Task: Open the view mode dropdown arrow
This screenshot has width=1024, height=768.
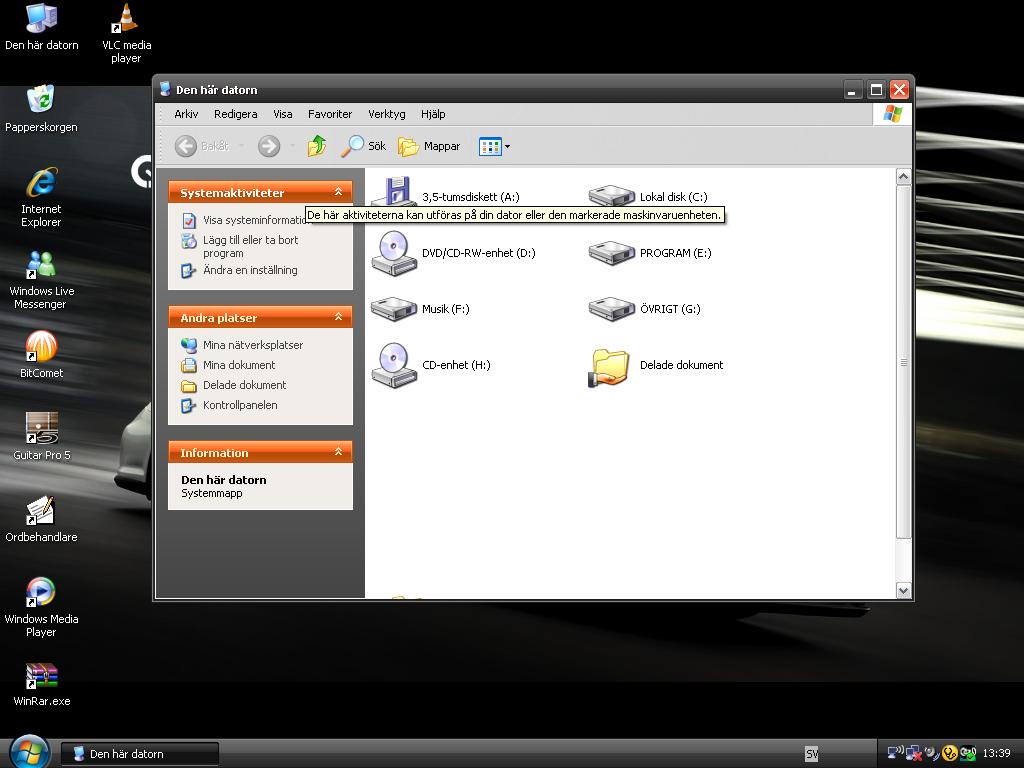Action: tap(507, 146)
